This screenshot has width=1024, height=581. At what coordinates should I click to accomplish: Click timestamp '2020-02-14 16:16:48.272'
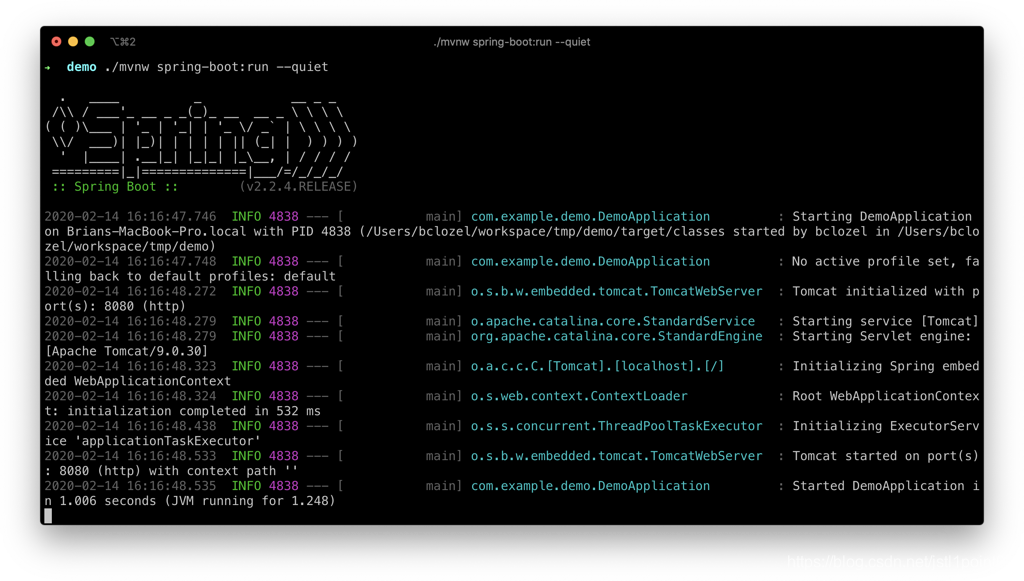[x=130, y=292]
